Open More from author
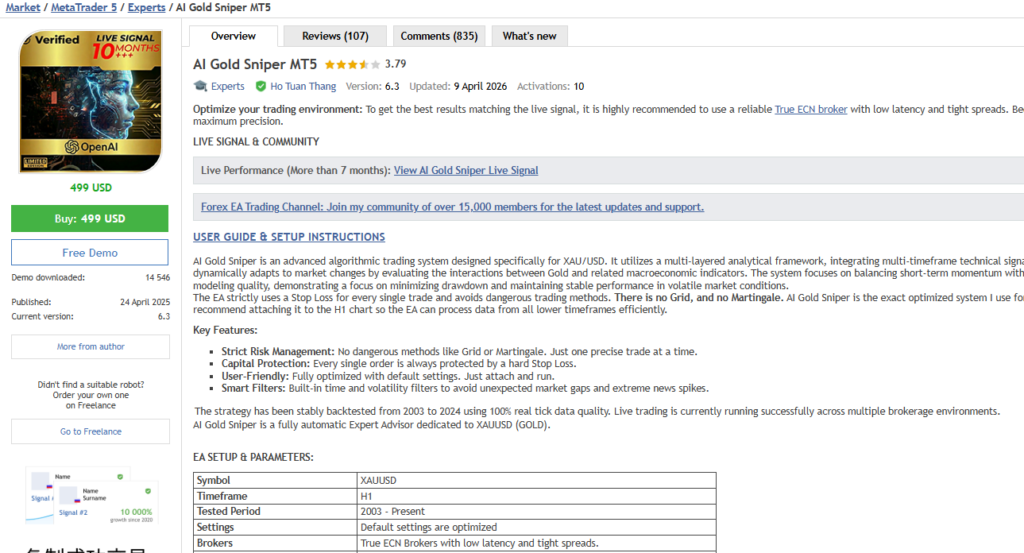The width and height of the screenshot is (1024, 553). point(90,347)
